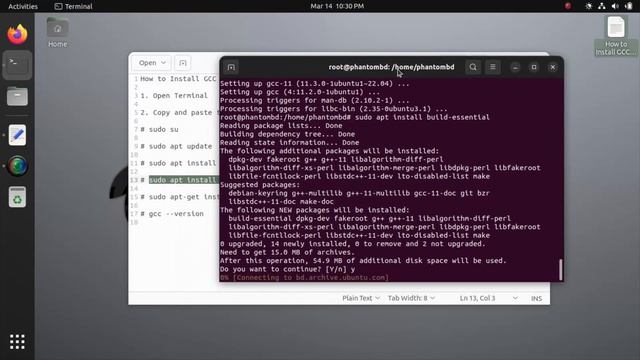640x360 pixels.
Task: Expand the Open button dropdown arrow
Action: (x=164, y=63)
